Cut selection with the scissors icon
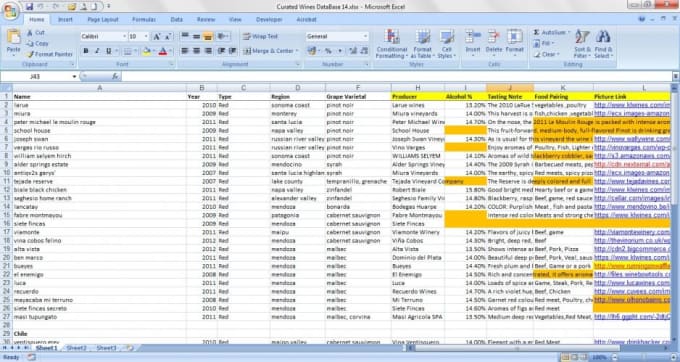Screen dimensions: 680x362 click(x=35, y=33)
